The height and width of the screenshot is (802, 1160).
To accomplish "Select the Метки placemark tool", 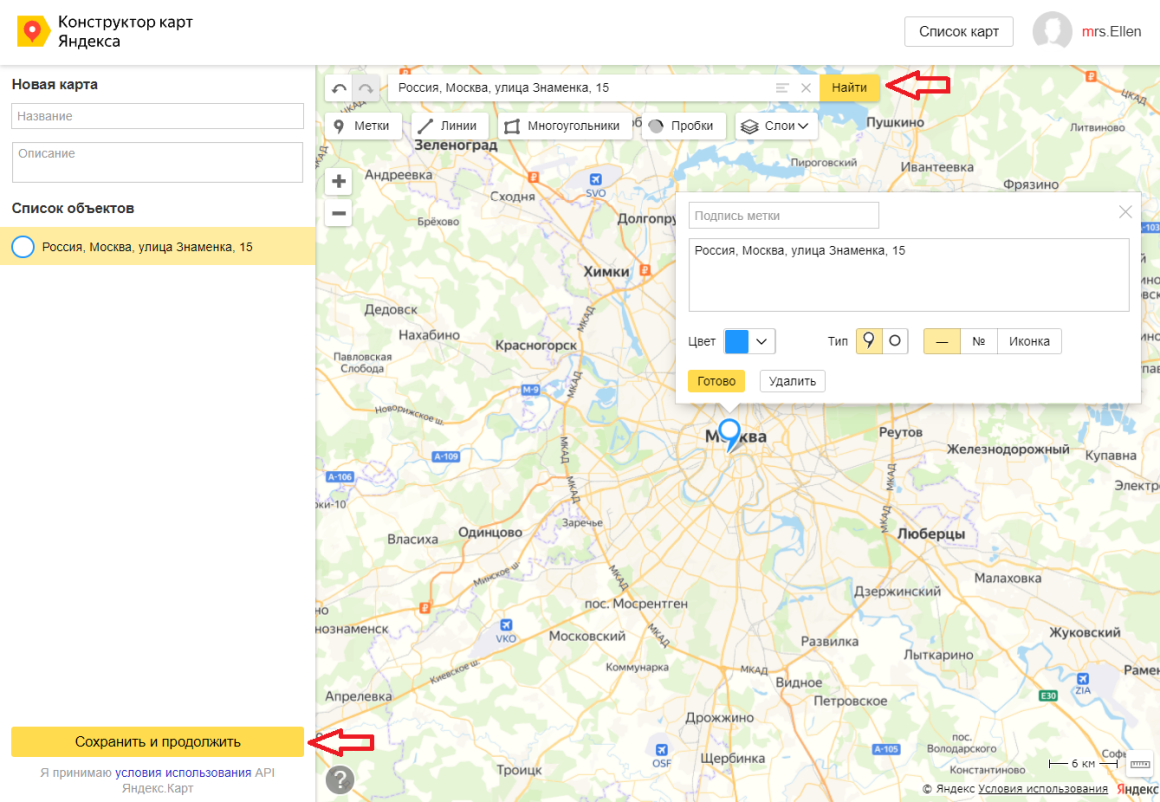I will 363,126.
